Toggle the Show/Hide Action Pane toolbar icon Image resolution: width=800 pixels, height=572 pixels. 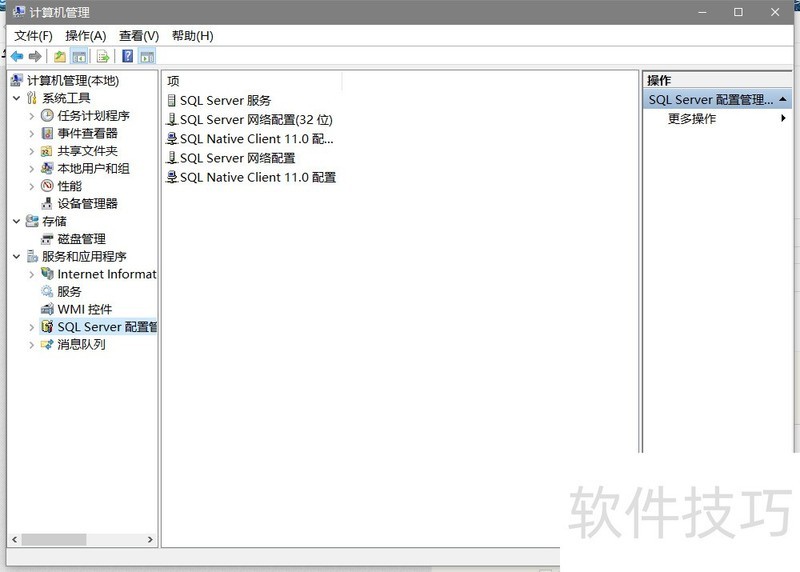(147, 56)
